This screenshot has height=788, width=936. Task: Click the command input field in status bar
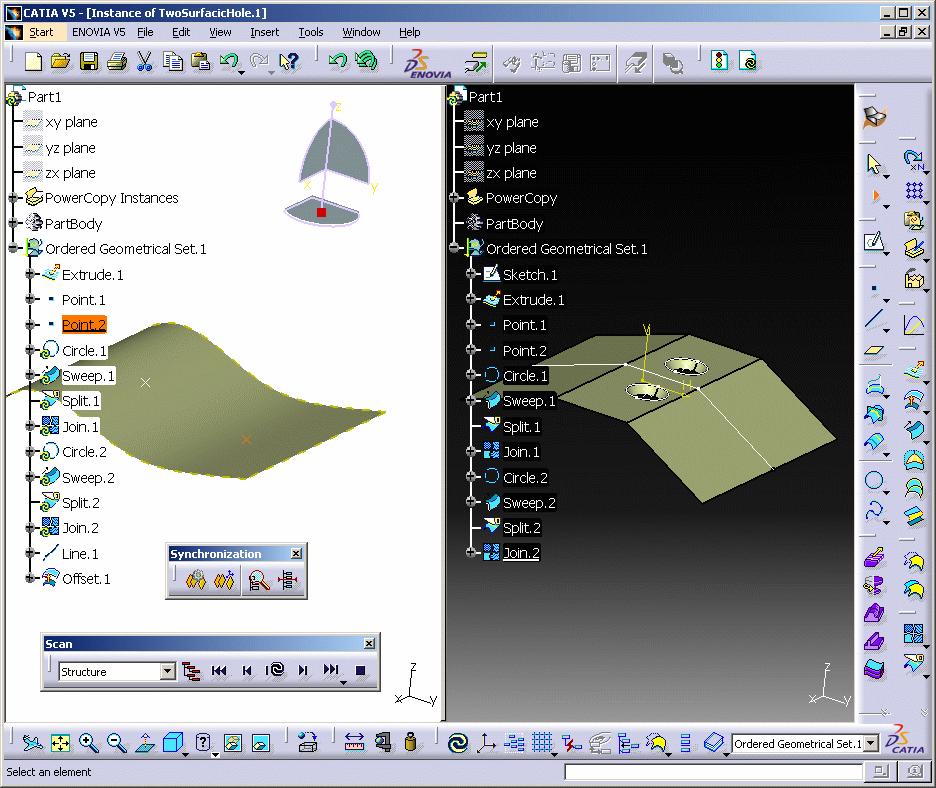pyautogui.click(x=712, y=772)
